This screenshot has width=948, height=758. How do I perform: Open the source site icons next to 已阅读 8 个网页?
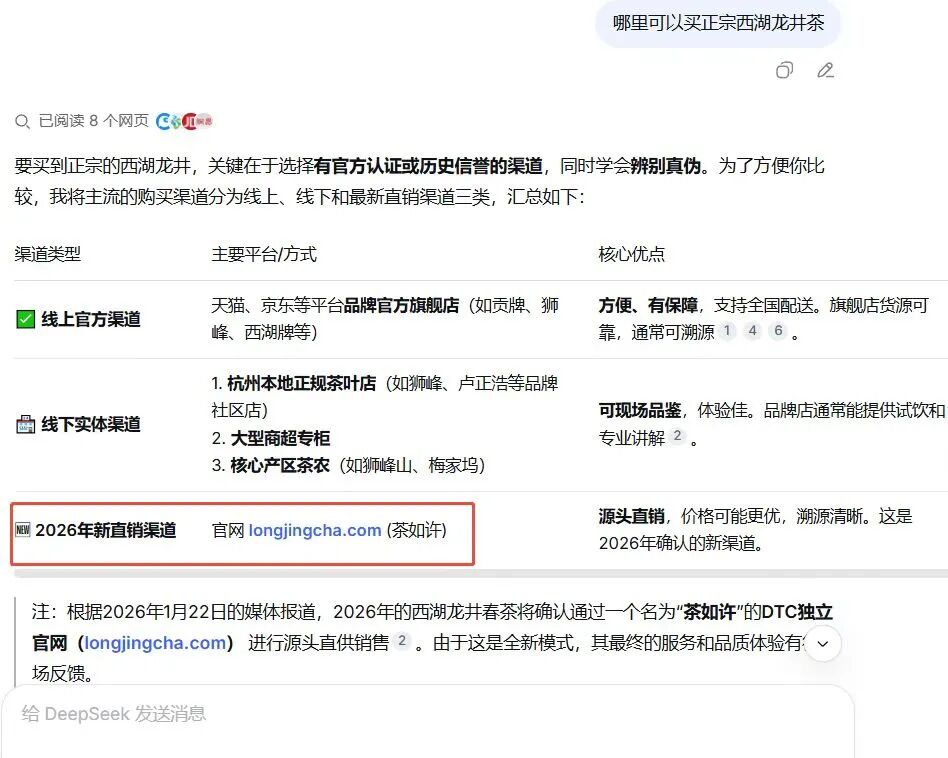coord(184,121)
